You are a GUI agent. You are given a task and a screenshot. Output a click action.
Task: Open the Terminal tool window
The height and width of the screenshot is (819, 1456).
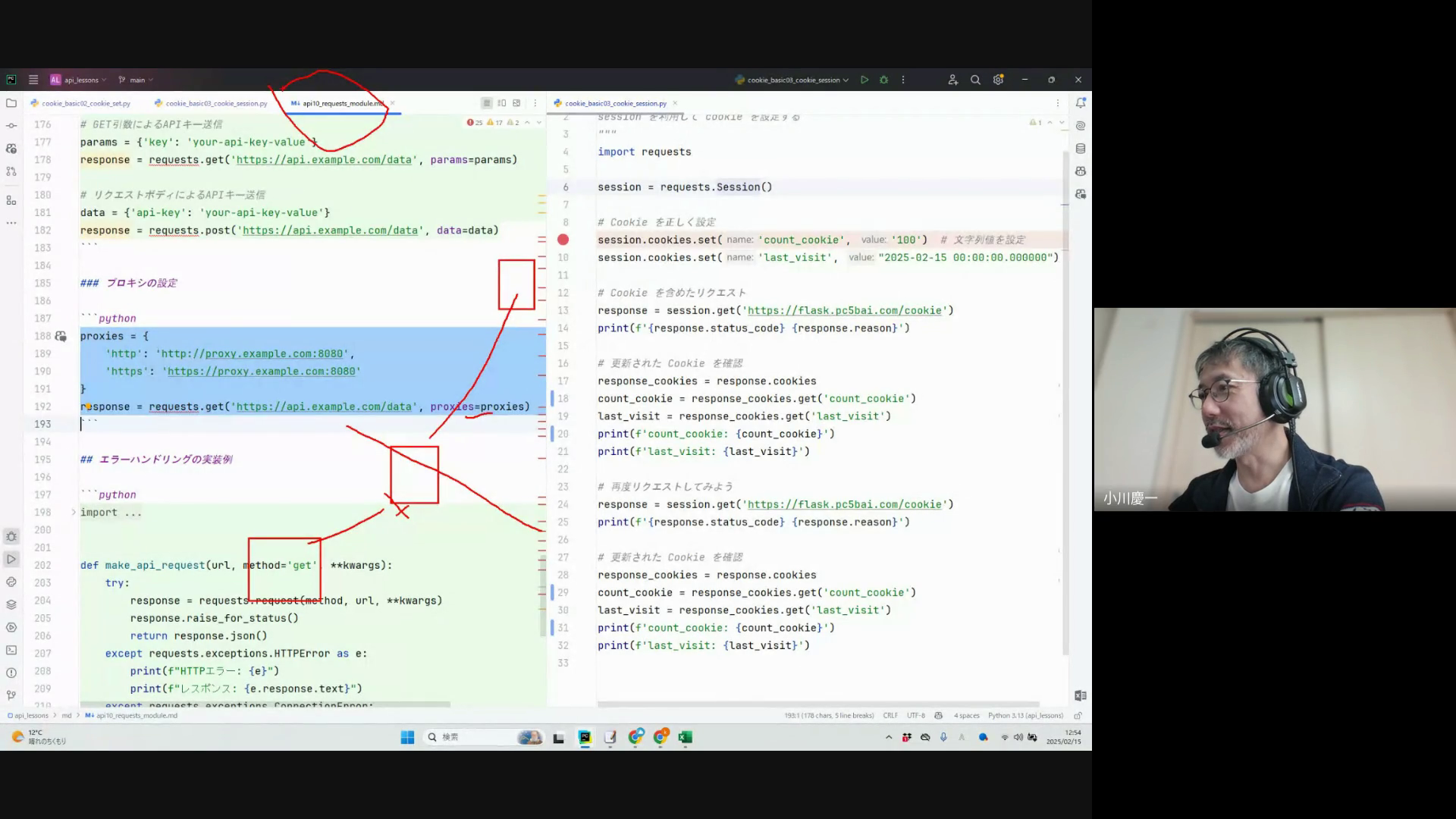(11, 650)
